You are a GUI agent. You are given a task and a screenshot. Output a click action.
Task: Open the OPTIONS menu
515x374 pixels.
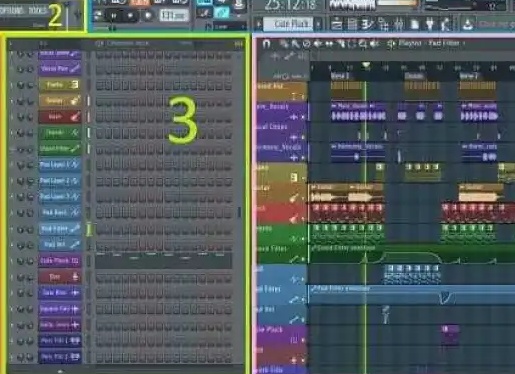point(13,10)
